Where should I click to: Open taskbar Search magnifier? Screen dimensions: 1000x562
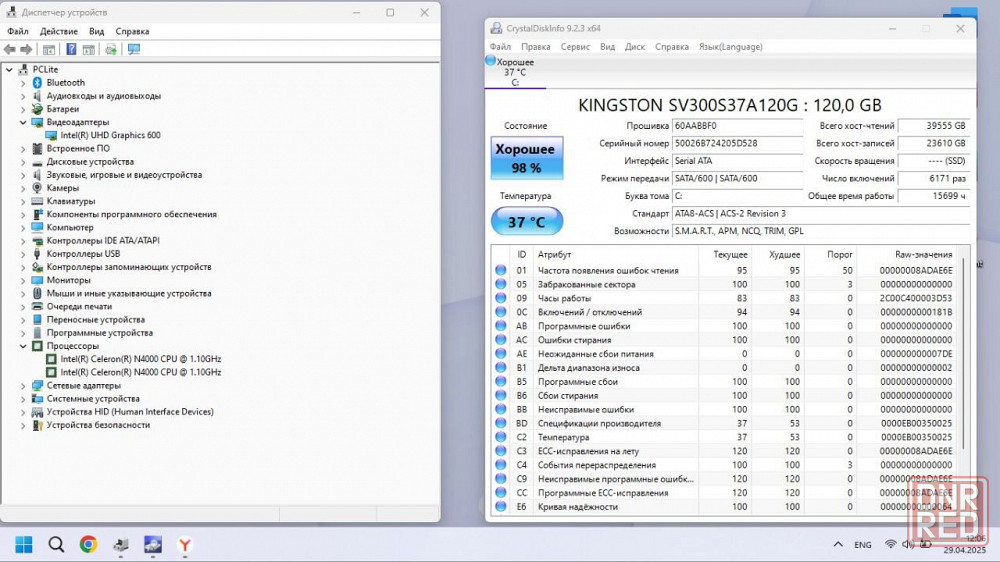pyautogui.click(x=56, y=544)
